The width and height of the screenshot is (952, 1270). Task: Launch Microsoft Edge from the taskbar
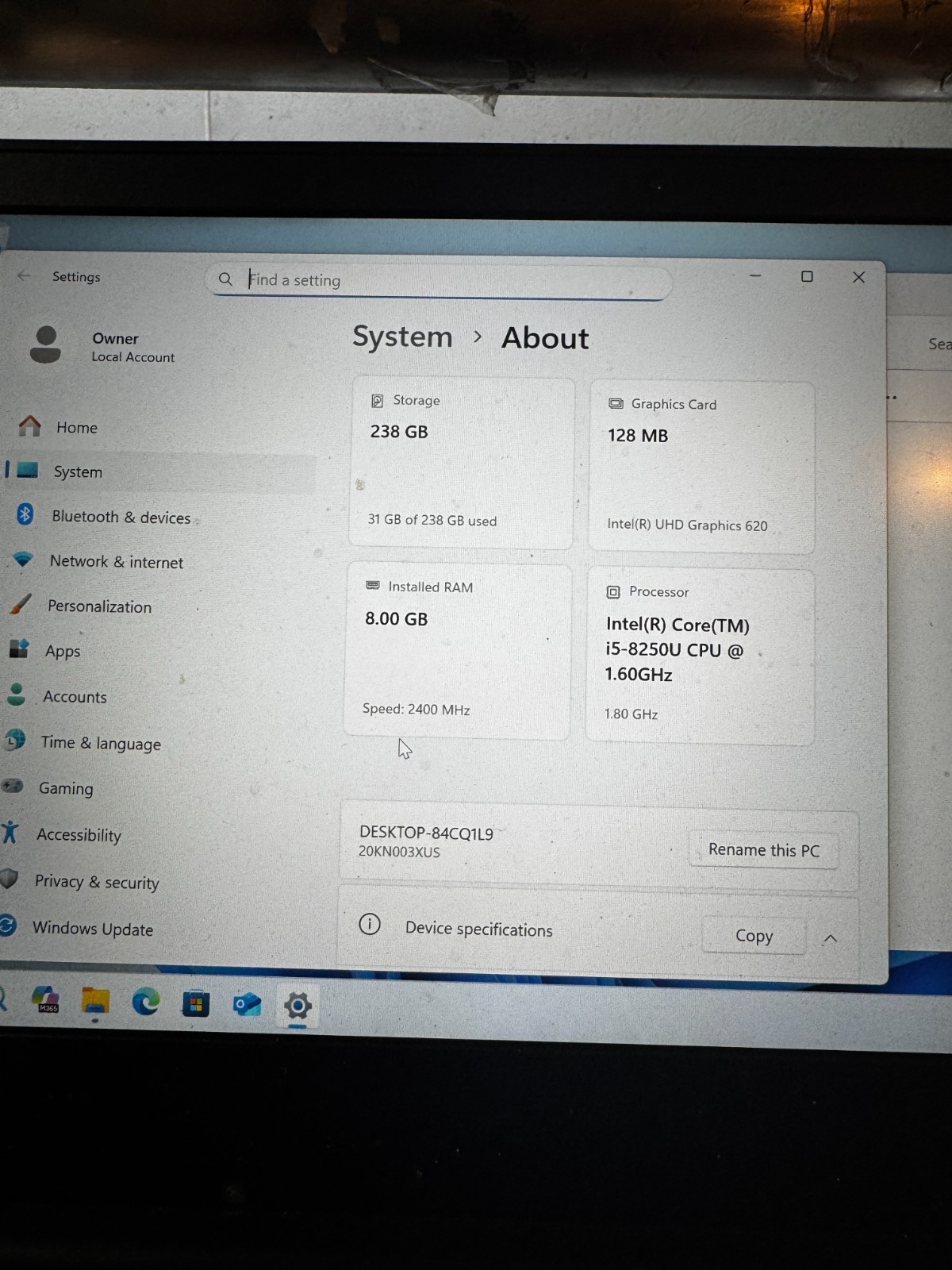point(146,1003)
